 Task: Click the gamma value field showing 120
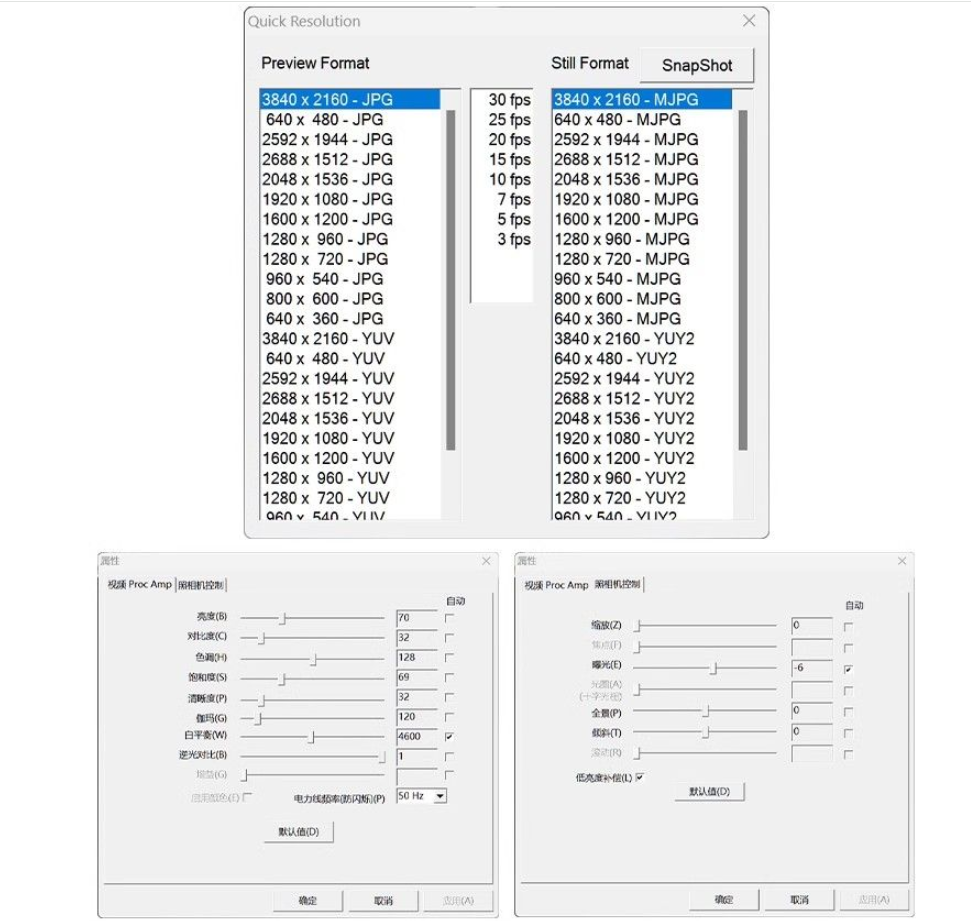(x=417, y=717)
